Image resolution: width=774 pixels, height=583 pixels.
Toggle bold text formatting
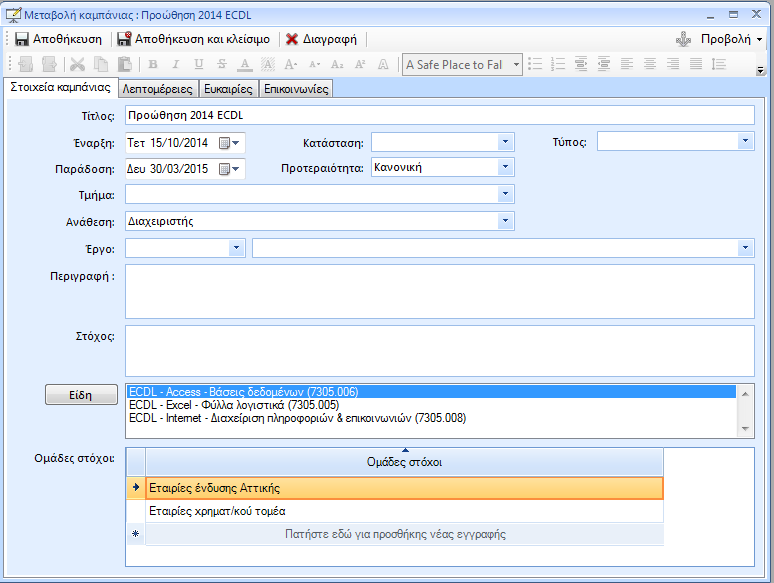153,64
